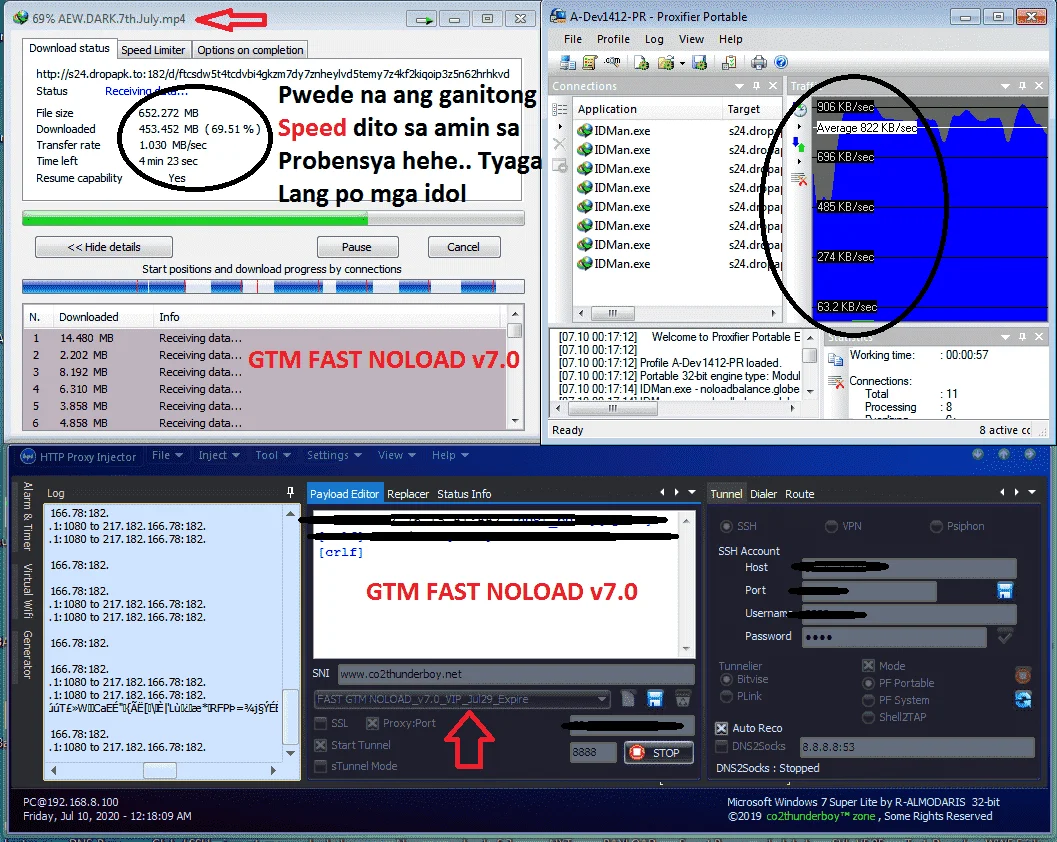Click the DNS2Socks 8.8.8.8:53 input field
Image resolution: width=1057 pixels, height=842 pixels.
(x=917, y=747)
